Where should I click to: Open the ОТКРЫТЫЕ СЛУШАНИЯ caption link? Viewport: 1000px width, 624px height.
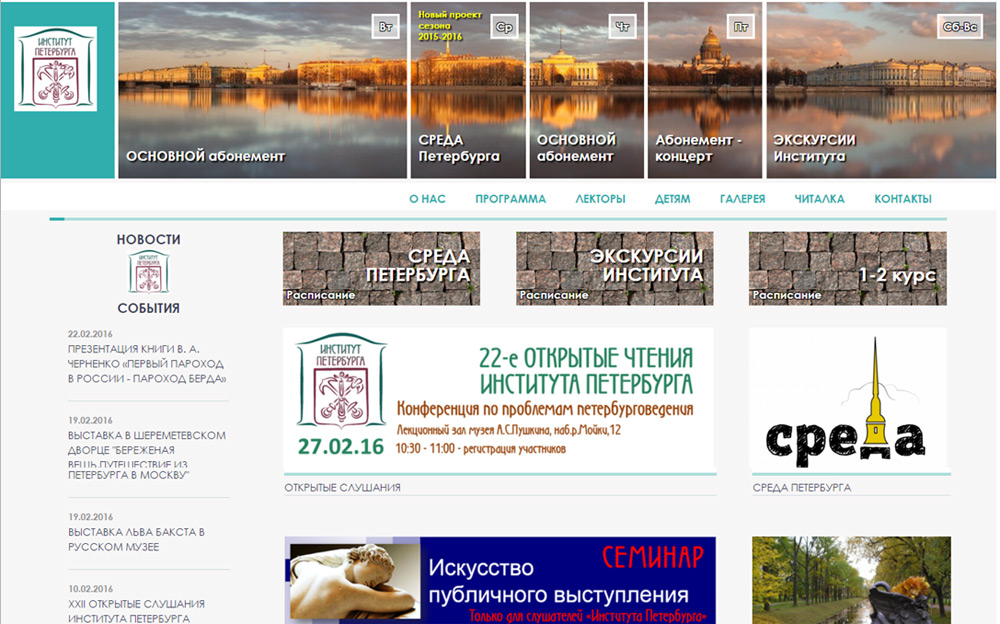point(342,487)
